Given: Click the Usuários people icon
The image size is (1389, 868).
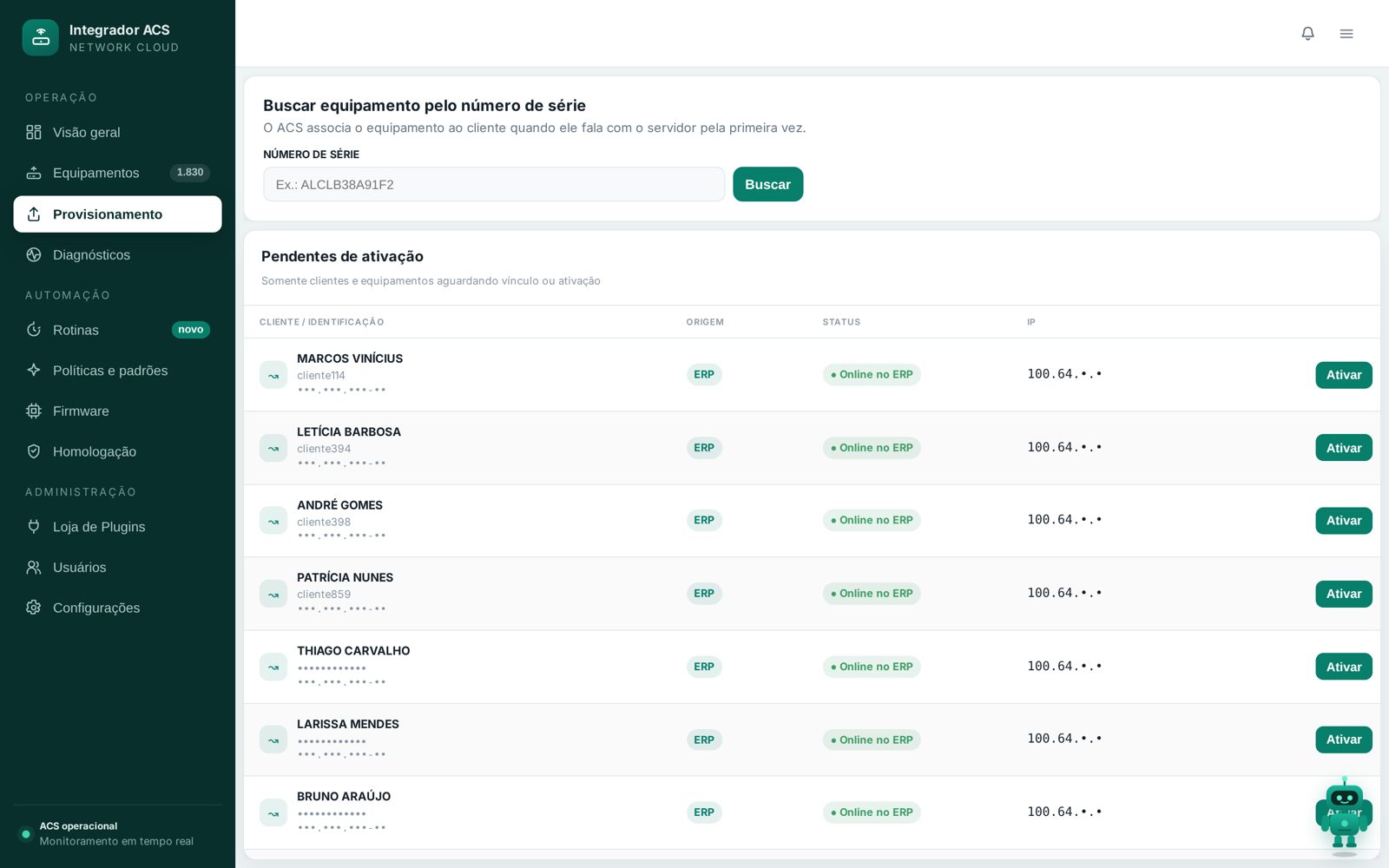Looking at the screenshot, I should coord(34,567).
